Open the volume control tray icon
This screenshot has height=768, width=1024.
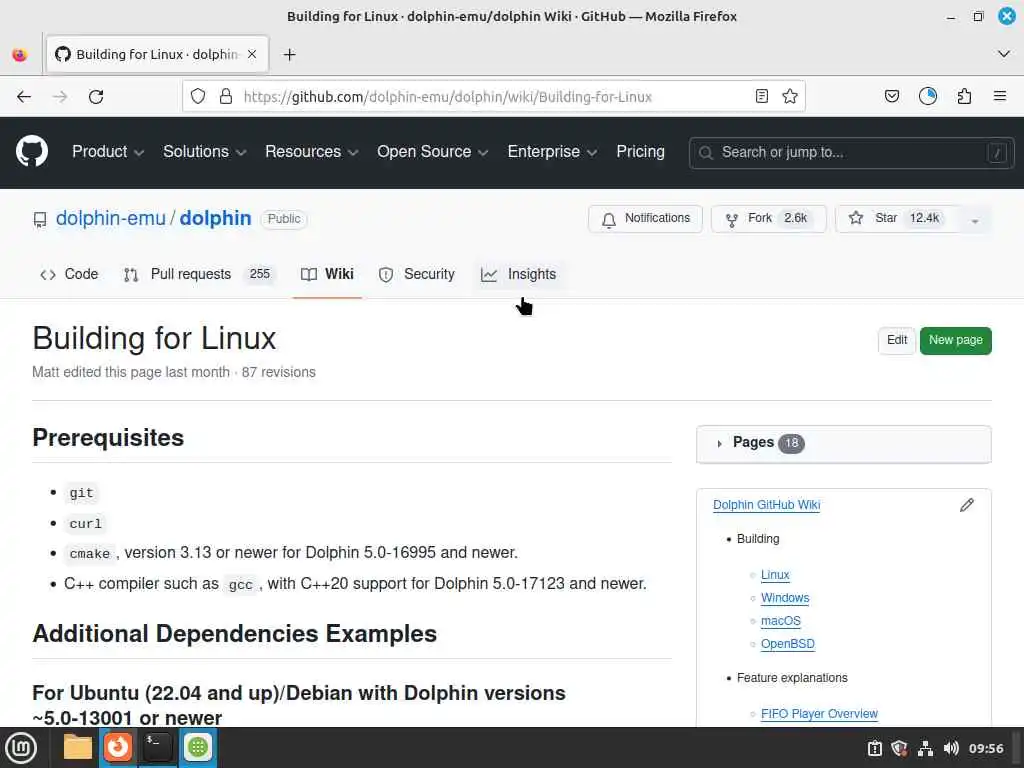pos(951,748)
